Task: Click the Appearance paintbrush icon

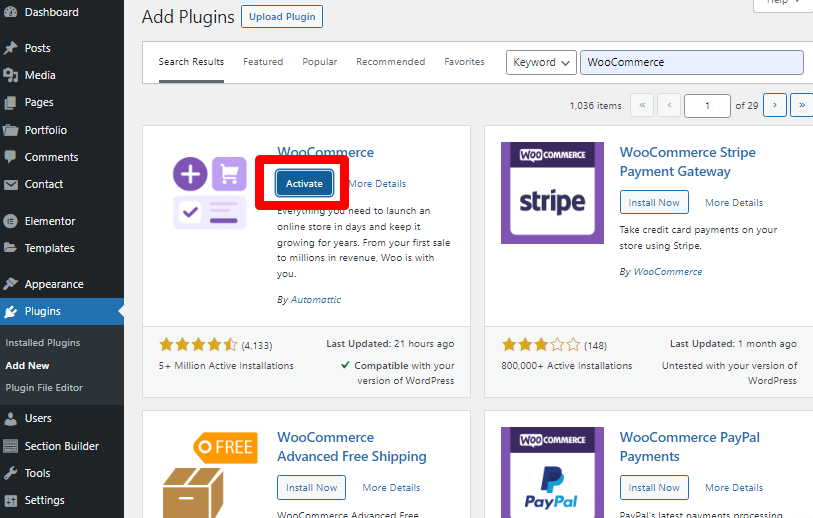Action: click(10, 284)
